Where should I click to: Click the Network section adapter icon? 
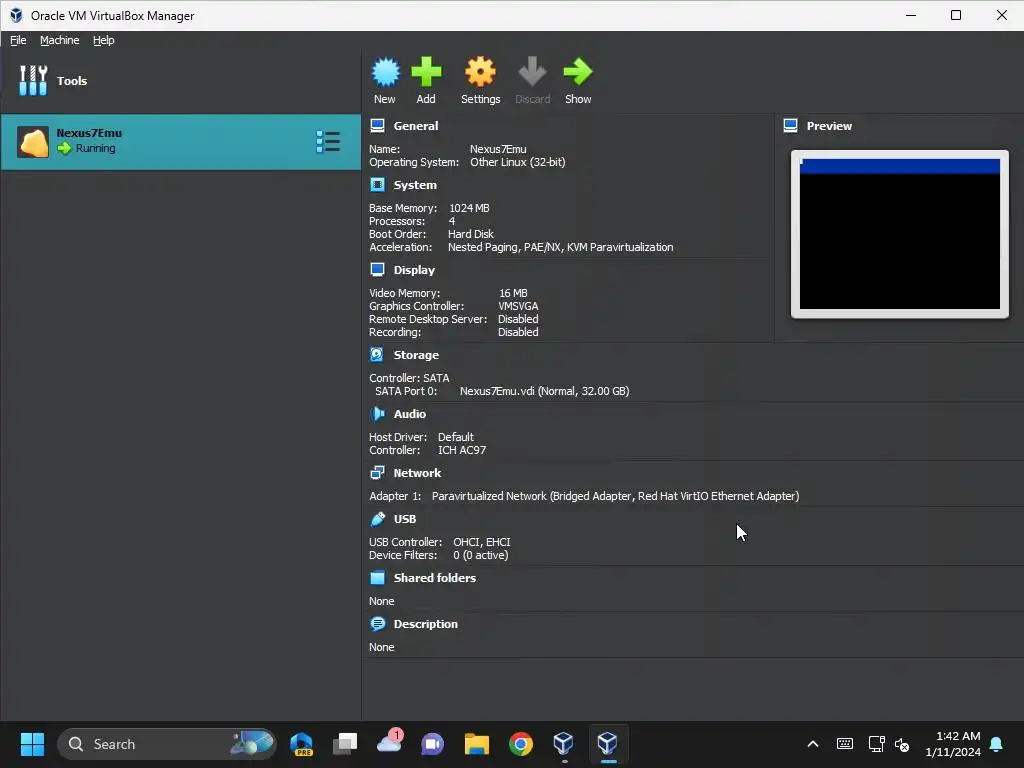[x=377, y=472]
